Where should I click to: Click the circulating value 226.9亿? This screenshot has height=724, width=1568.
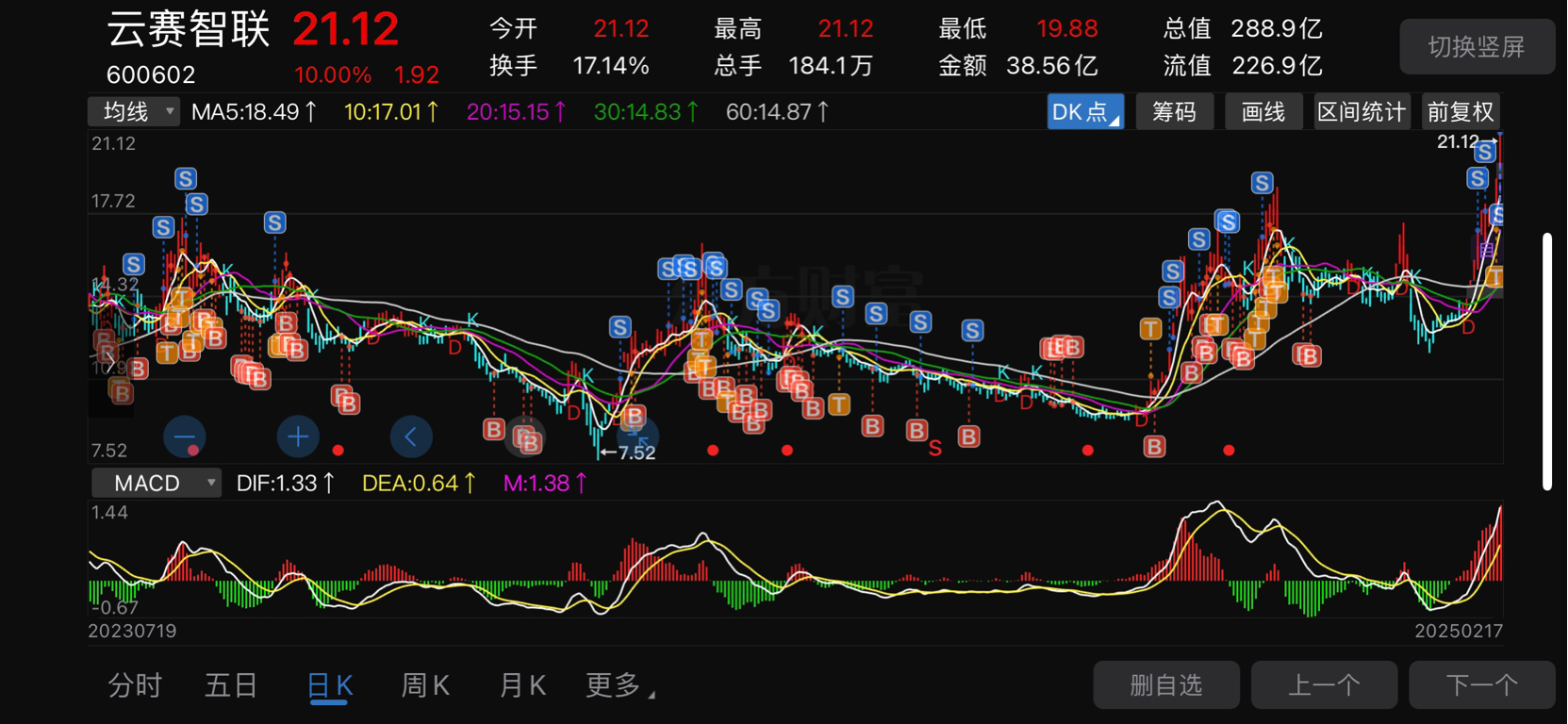[x=1277, y=66]
